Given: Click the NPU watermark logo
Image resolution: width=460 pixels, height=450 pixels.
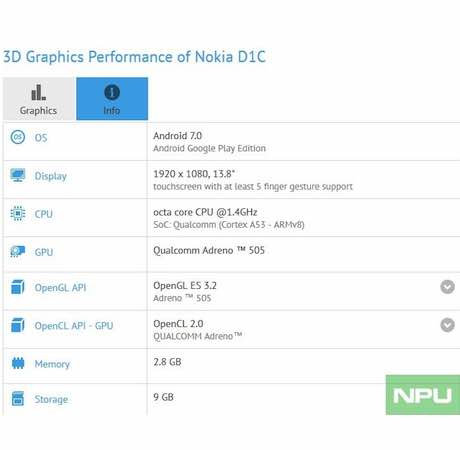Looking at the screenshot, I should click(x=423, y=395).
